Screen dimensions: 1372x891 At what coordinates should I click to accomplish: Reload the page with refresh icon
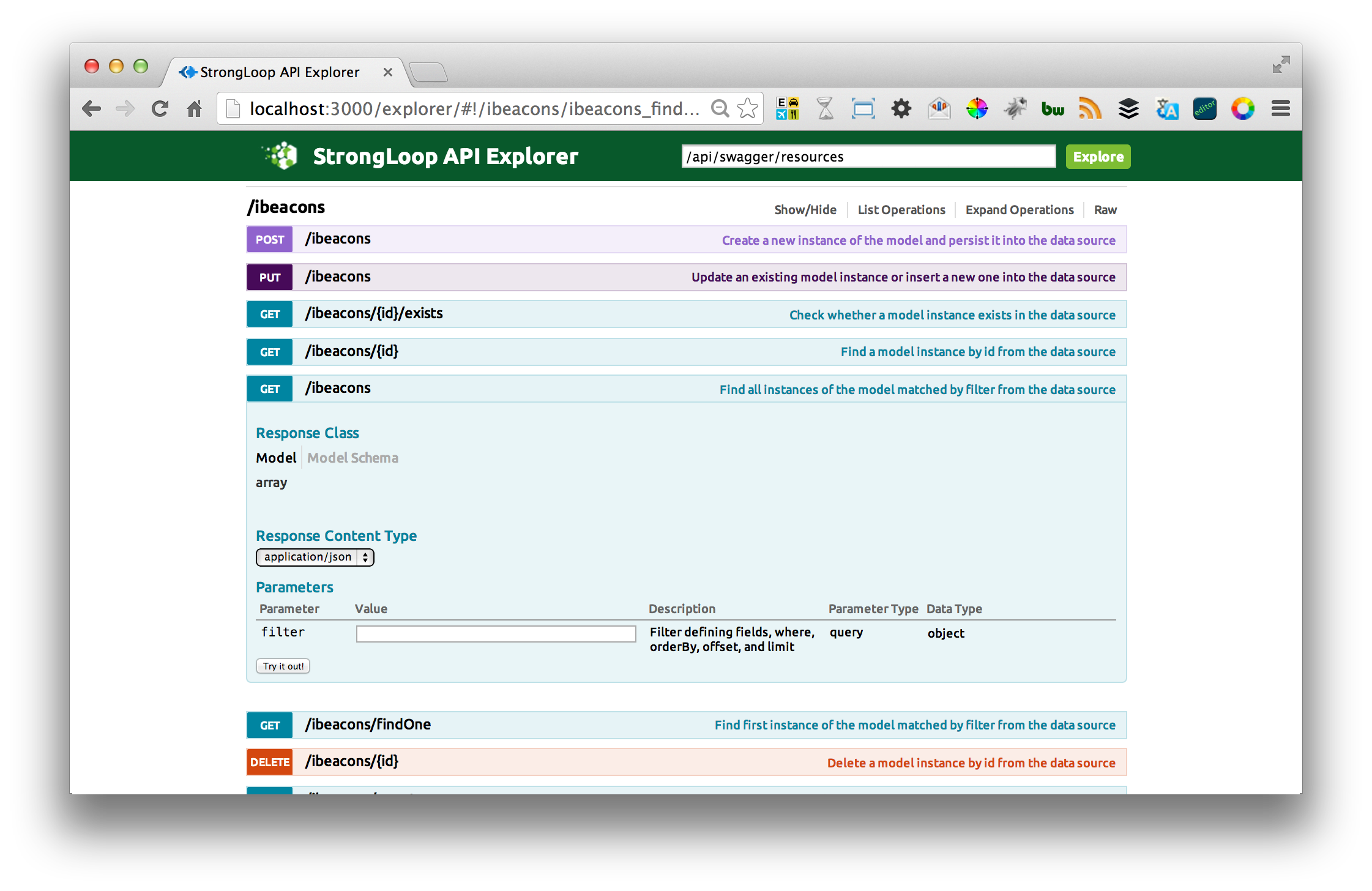pos(160,109)
